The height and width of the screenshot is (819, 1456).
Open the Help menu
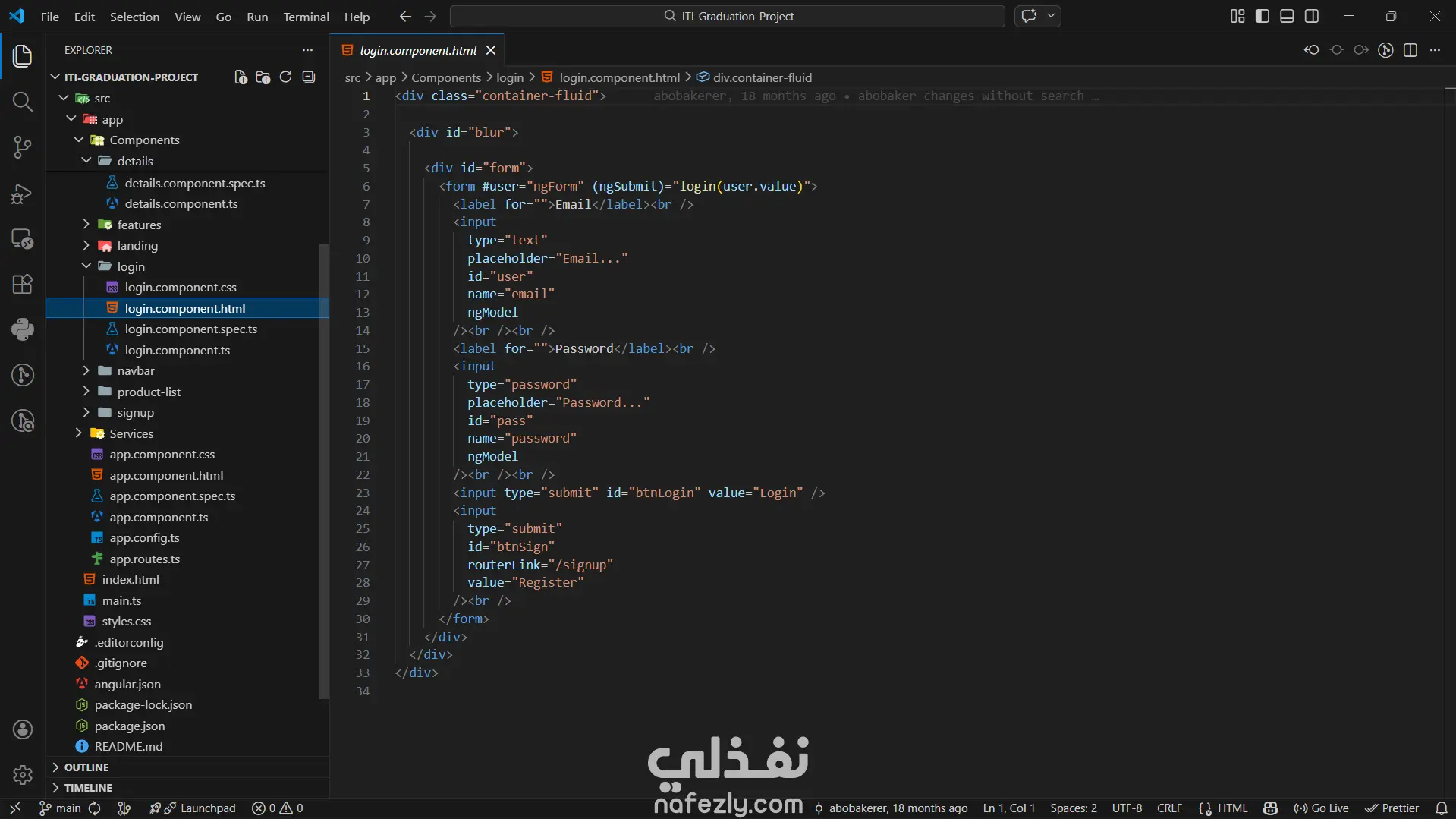coord(357,17)
